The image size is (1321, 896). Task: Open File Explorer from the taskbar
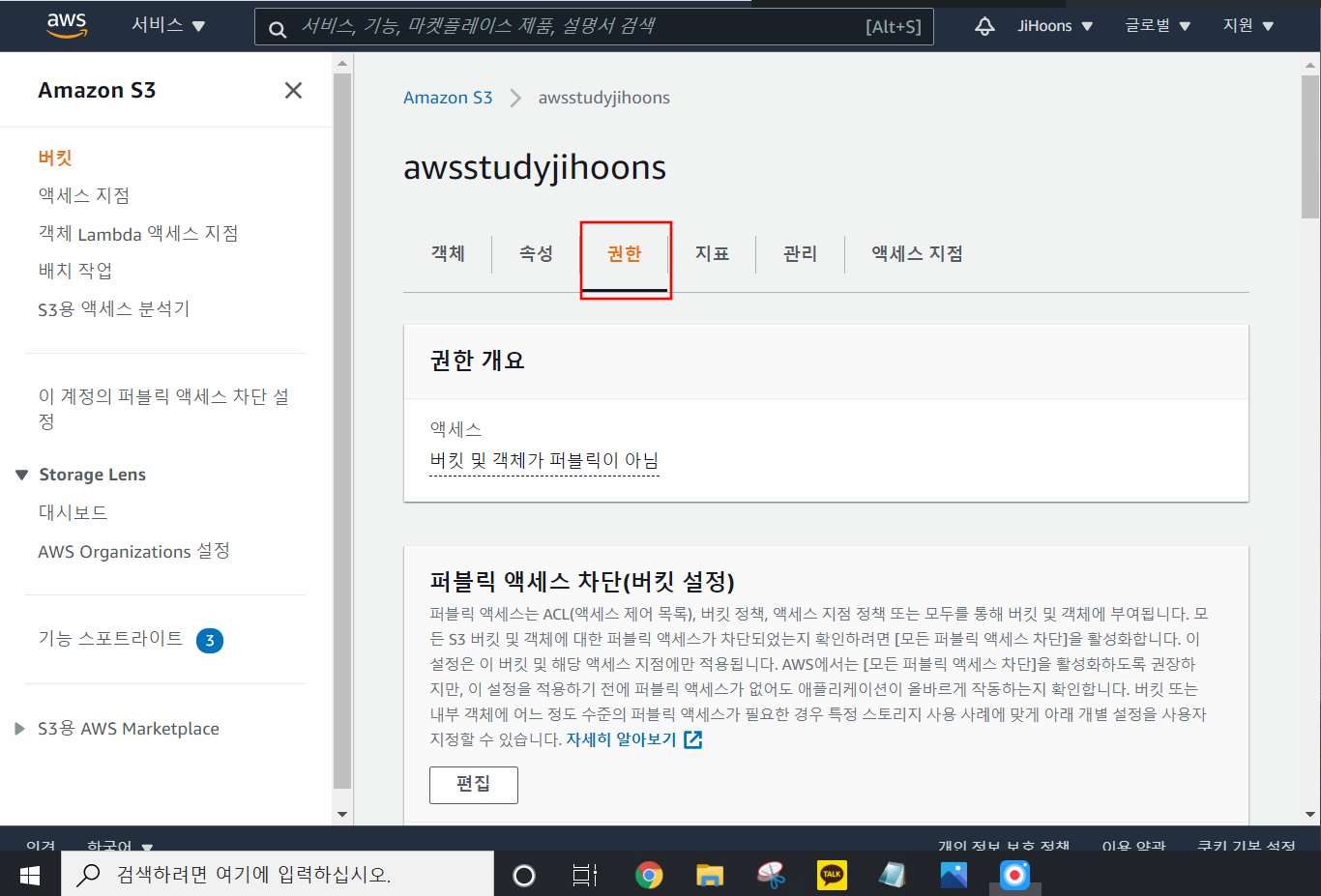710,876
